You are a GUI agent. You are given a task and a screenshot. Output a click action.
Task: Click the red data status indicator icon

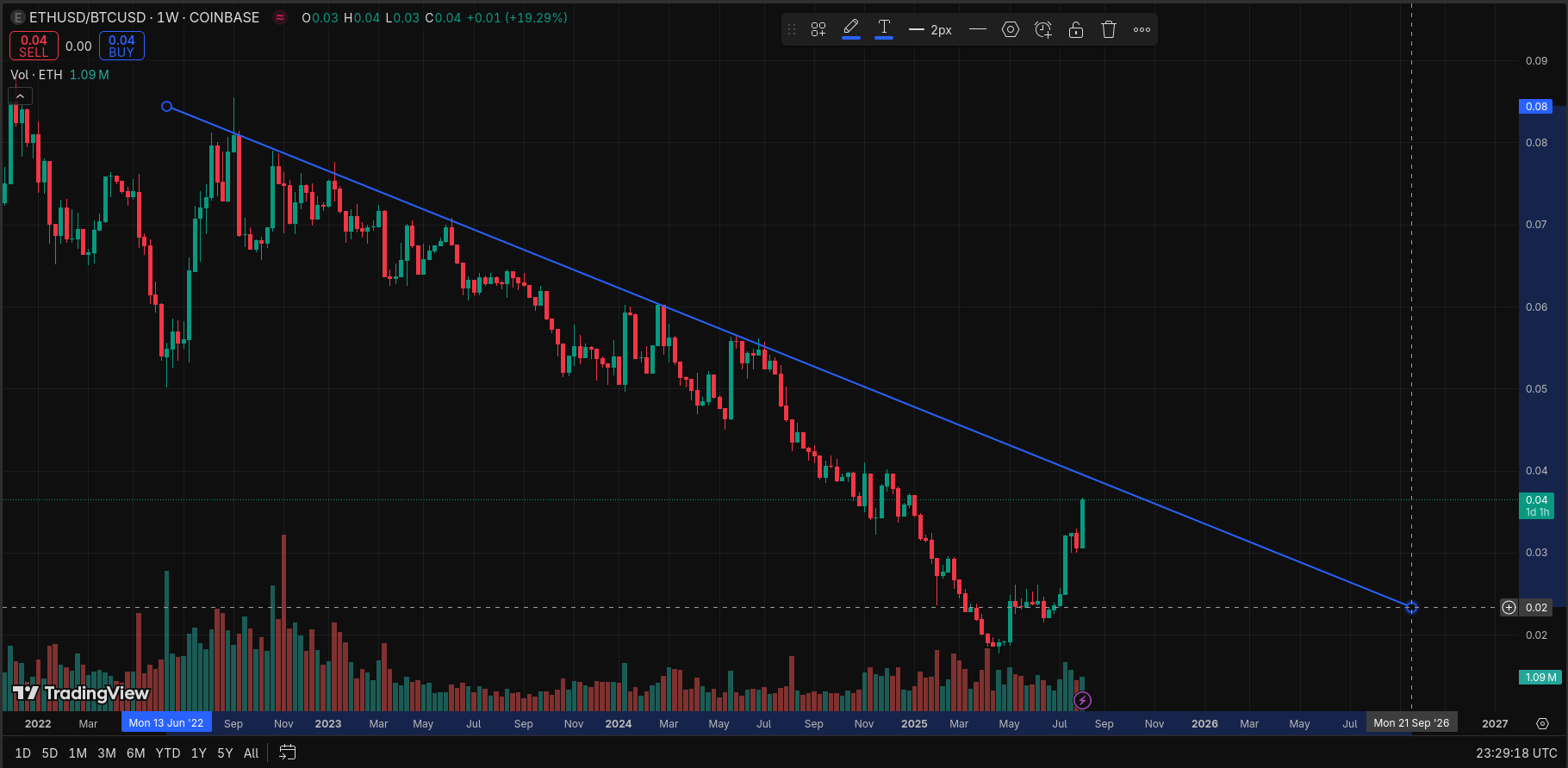(280, 17)
